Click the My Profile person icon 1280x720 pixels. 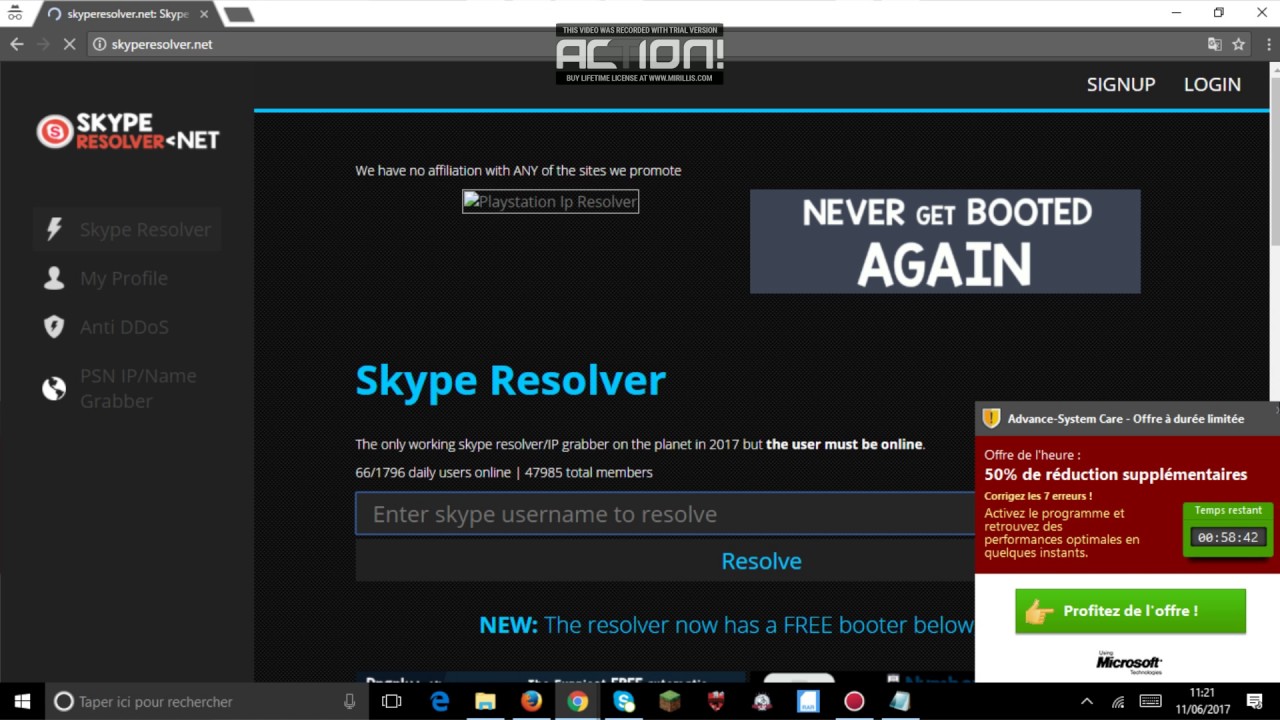coord(54,278)
